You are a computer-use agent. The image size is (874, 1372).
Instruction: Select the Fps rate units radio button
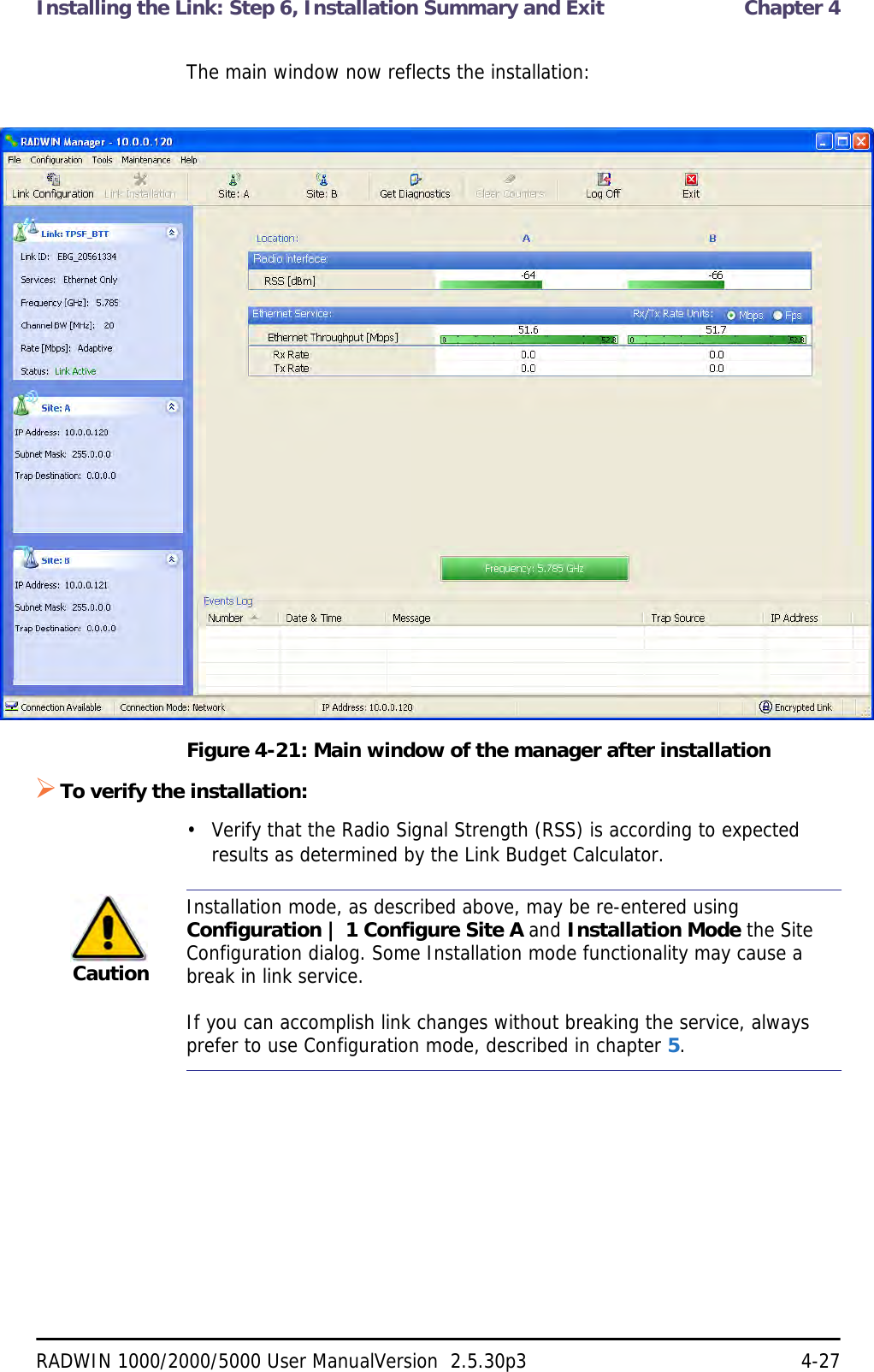pyautogui.click(x=777, y=316)
